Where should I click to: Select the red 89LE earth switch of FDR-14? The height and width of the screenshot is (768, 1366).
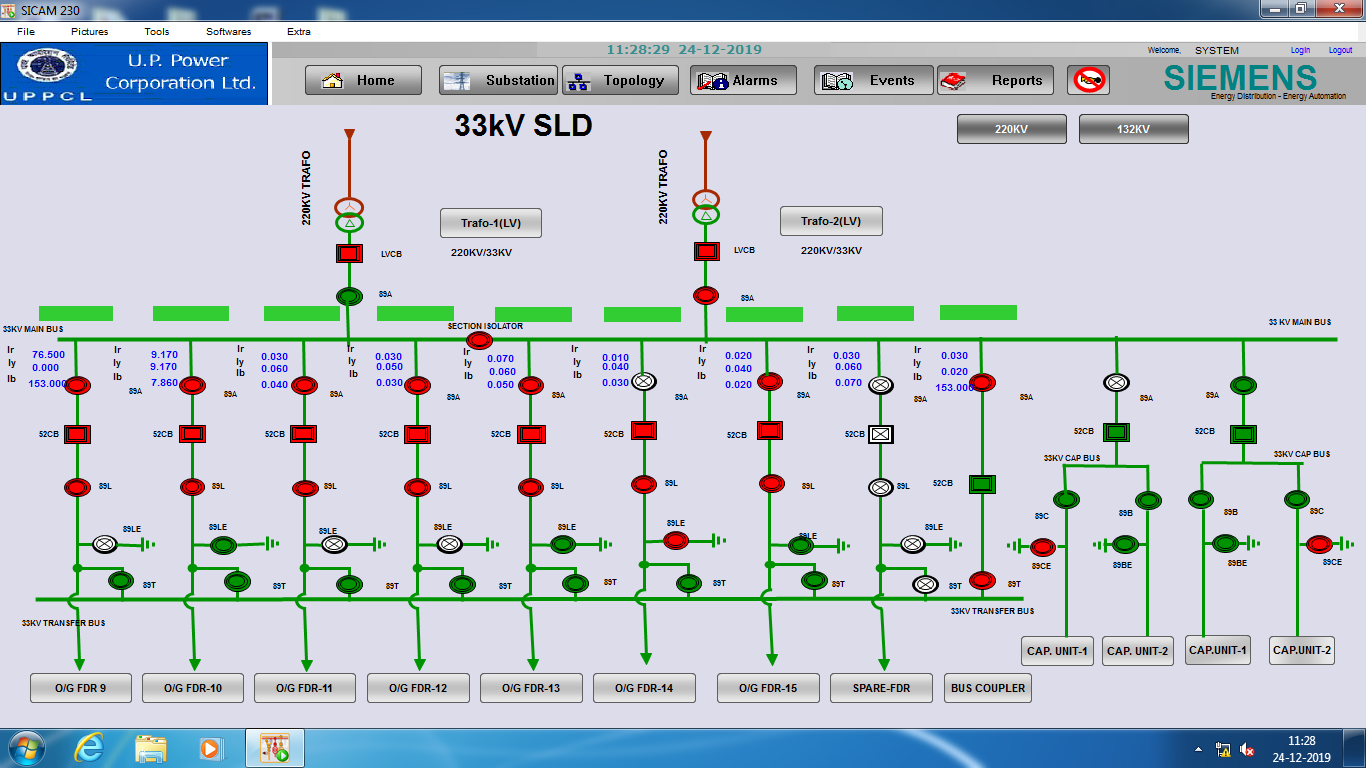(x=676, y=540)
